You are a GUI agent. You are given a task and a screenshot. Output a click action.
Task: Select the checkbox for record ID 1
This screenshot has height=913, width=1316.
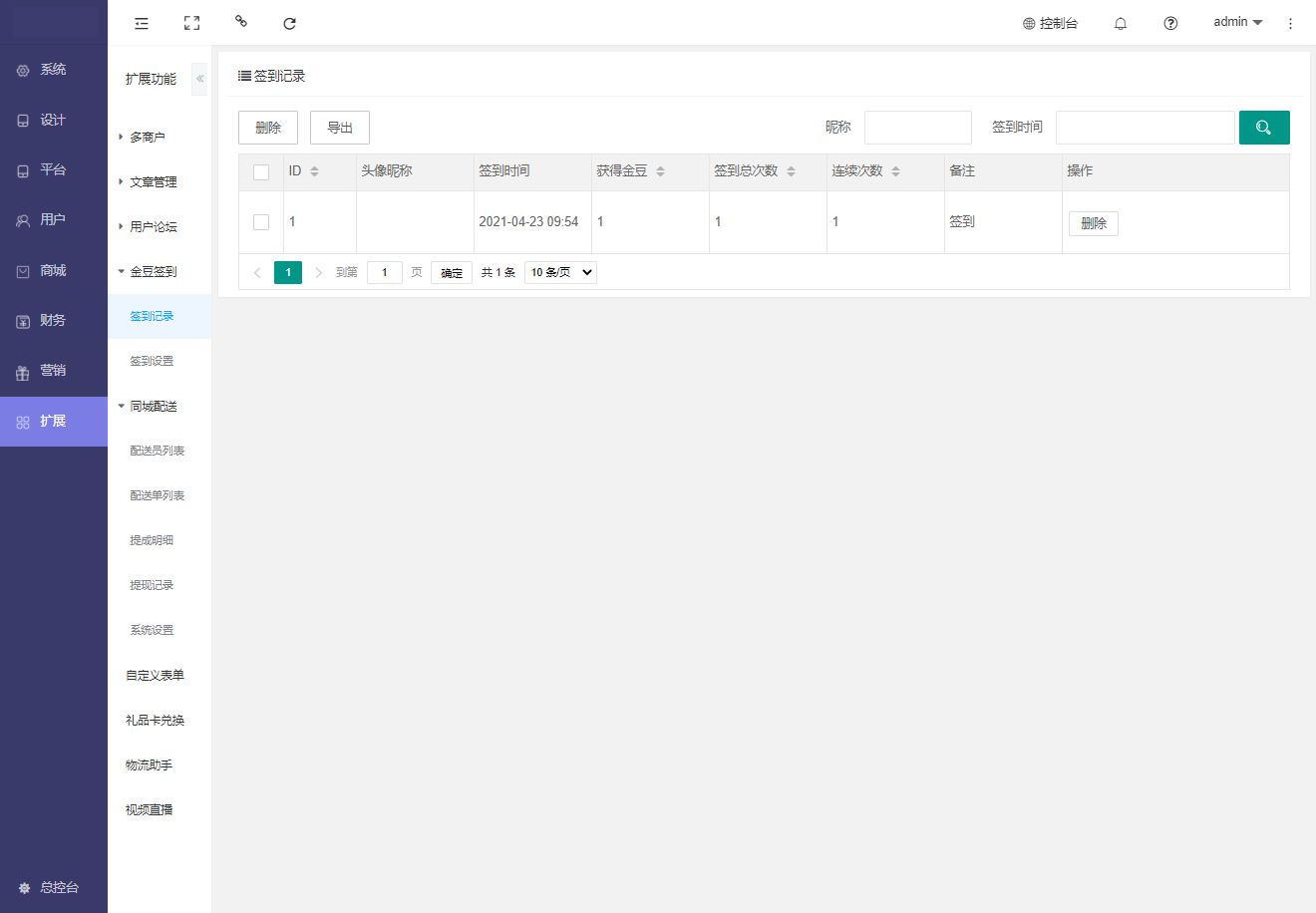[x=261, y=222]
